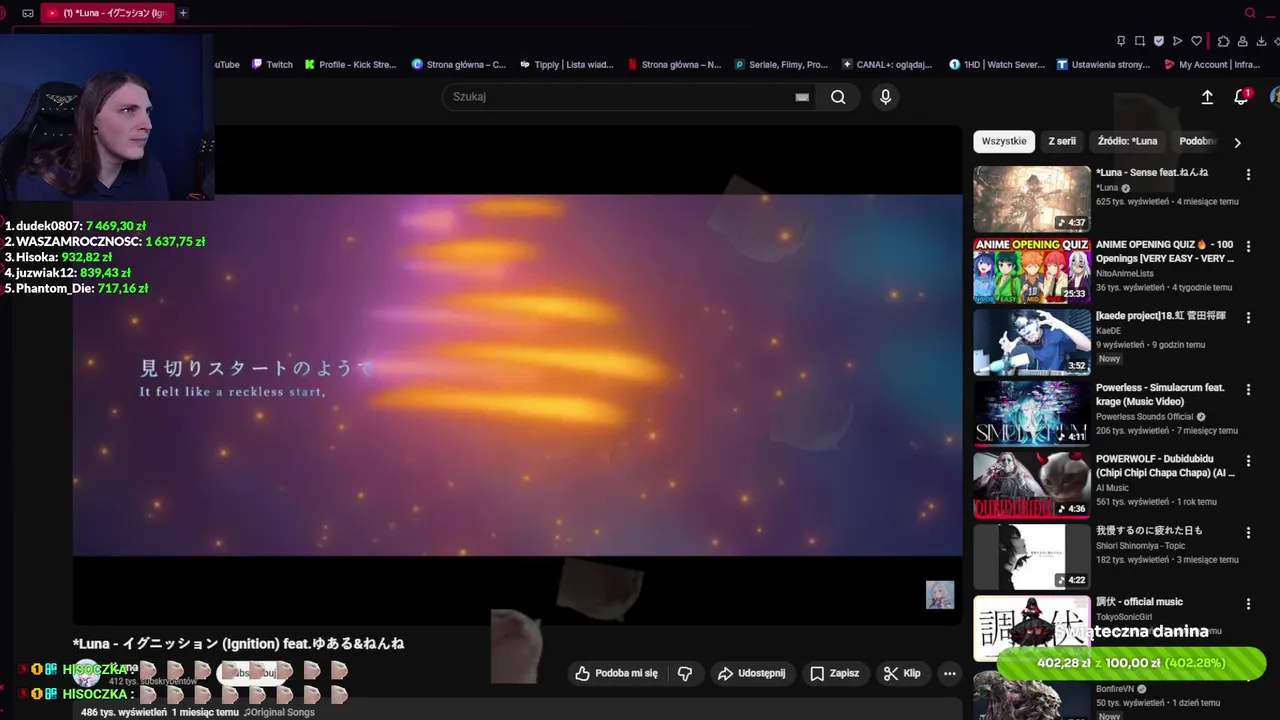Switch to the *Luna Ignition browser tab
This screenshot has height=720, width=1280.
click(107, 13)
